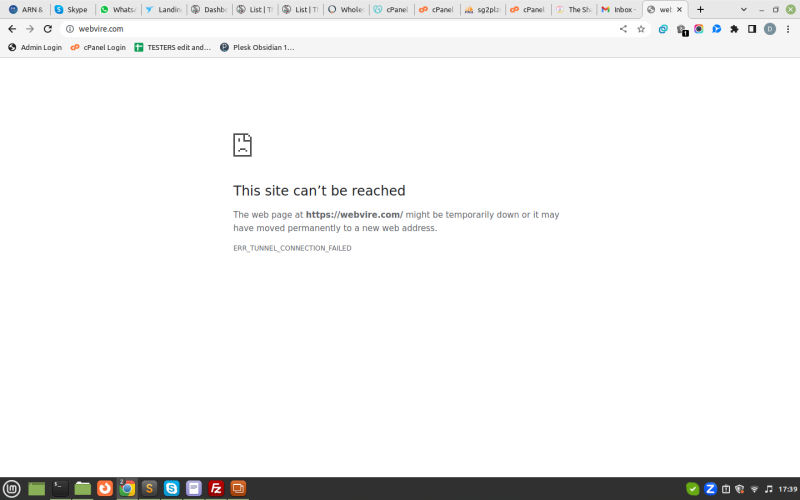
Task: Switch to the Dashboard tab
Action: (x=209, y=10)
